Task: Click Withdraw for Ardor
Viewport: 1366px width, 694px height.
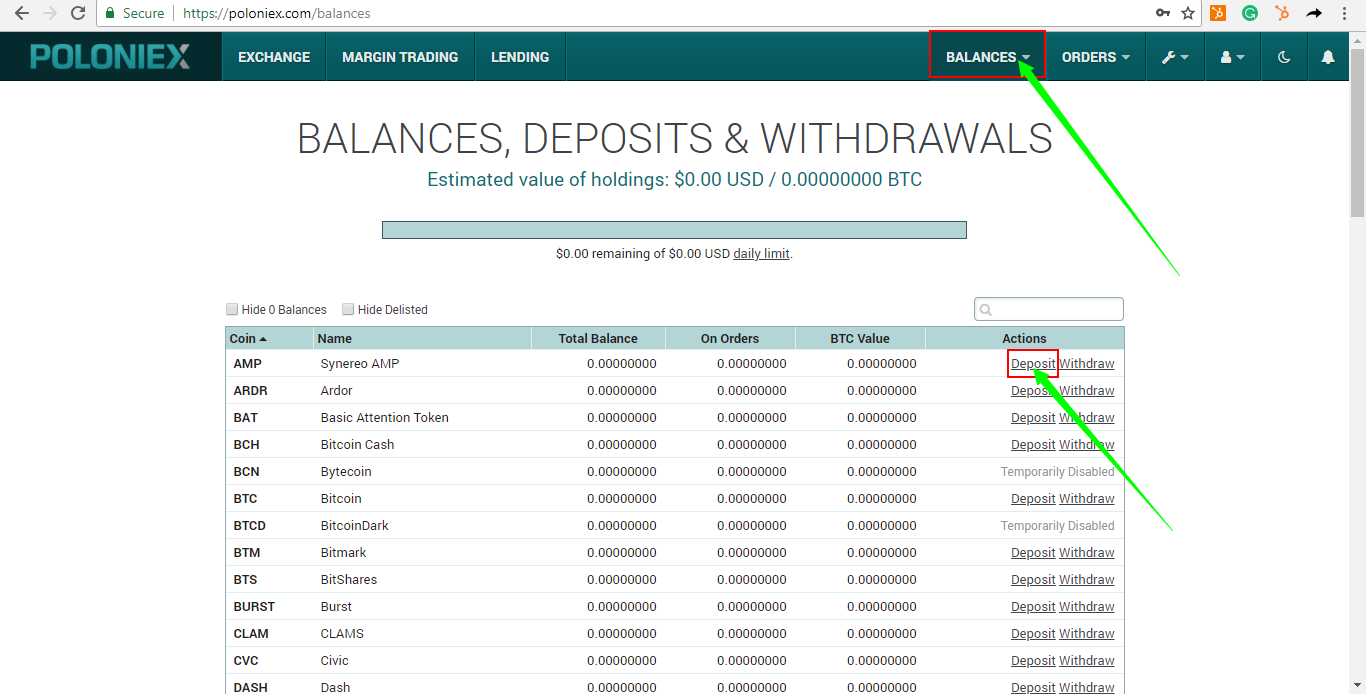Action: pyautogui.click(x=1087, y=391)
